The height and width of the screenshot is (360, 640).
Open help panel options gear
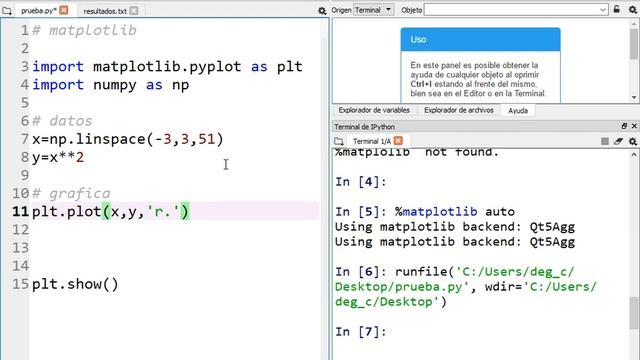click(633, 9)
